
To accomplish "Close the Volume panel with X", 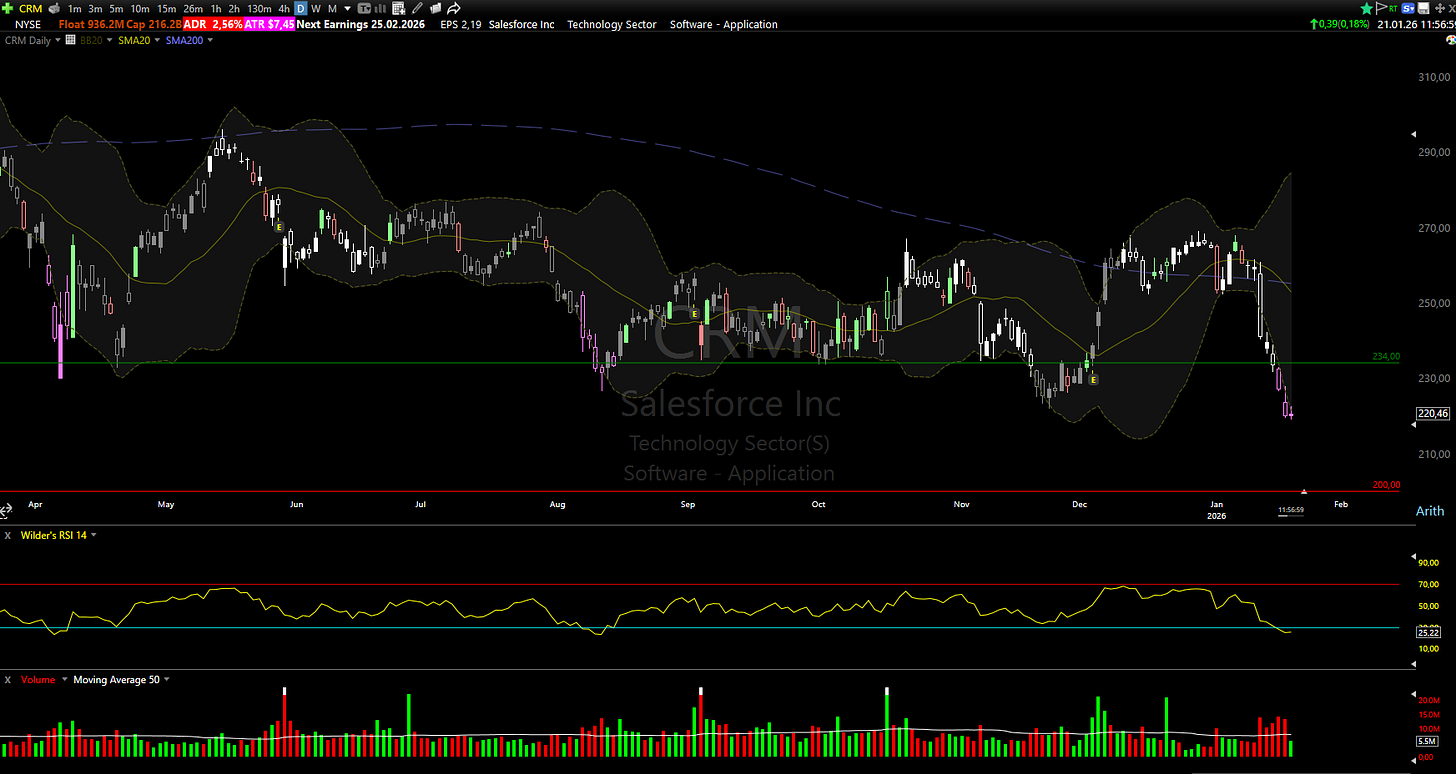I will click(x=8, y=679).
